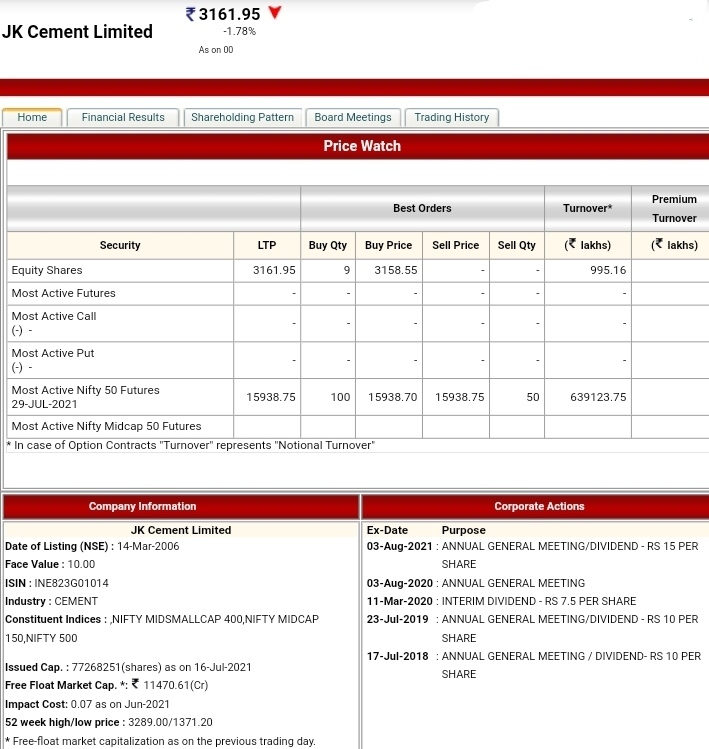Select Most Active Call row label
This screenshot has width=709, height=749.
coord(54,316)
